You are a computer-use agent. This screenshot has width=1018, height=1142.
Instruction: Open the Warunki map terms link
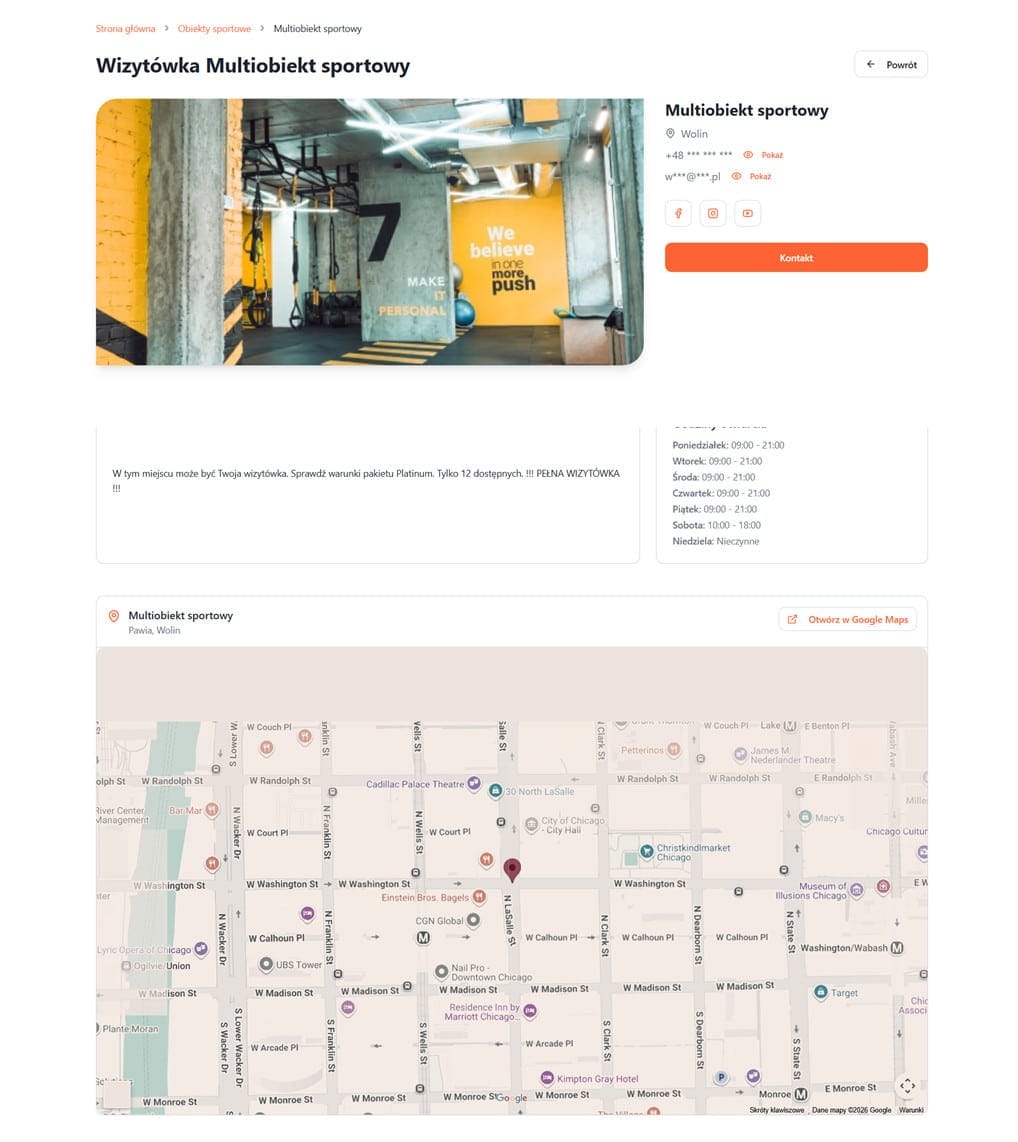pos(911,1110)
